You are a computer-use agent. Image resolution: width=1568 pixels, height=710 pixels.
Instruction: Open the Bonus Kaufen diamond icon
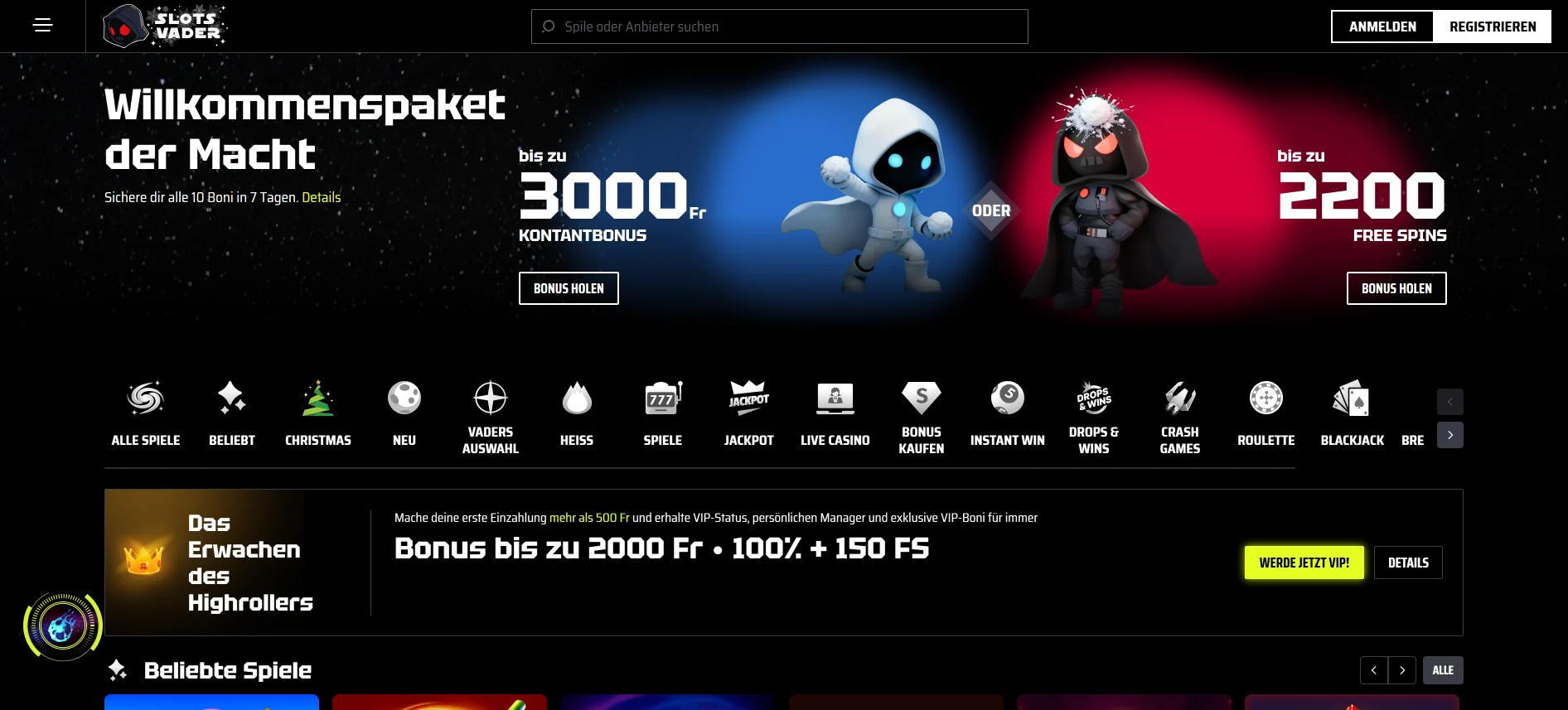[922, 398]
